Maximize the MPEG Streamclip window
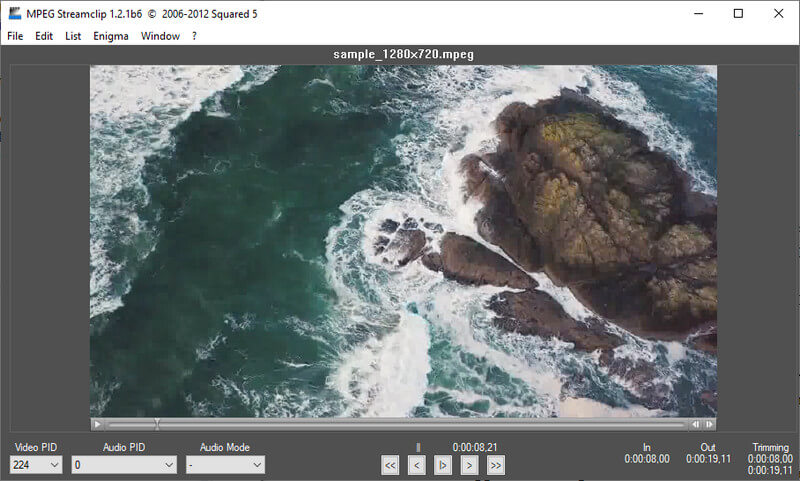This screenshot has width=800, height=481. point(738,13)
